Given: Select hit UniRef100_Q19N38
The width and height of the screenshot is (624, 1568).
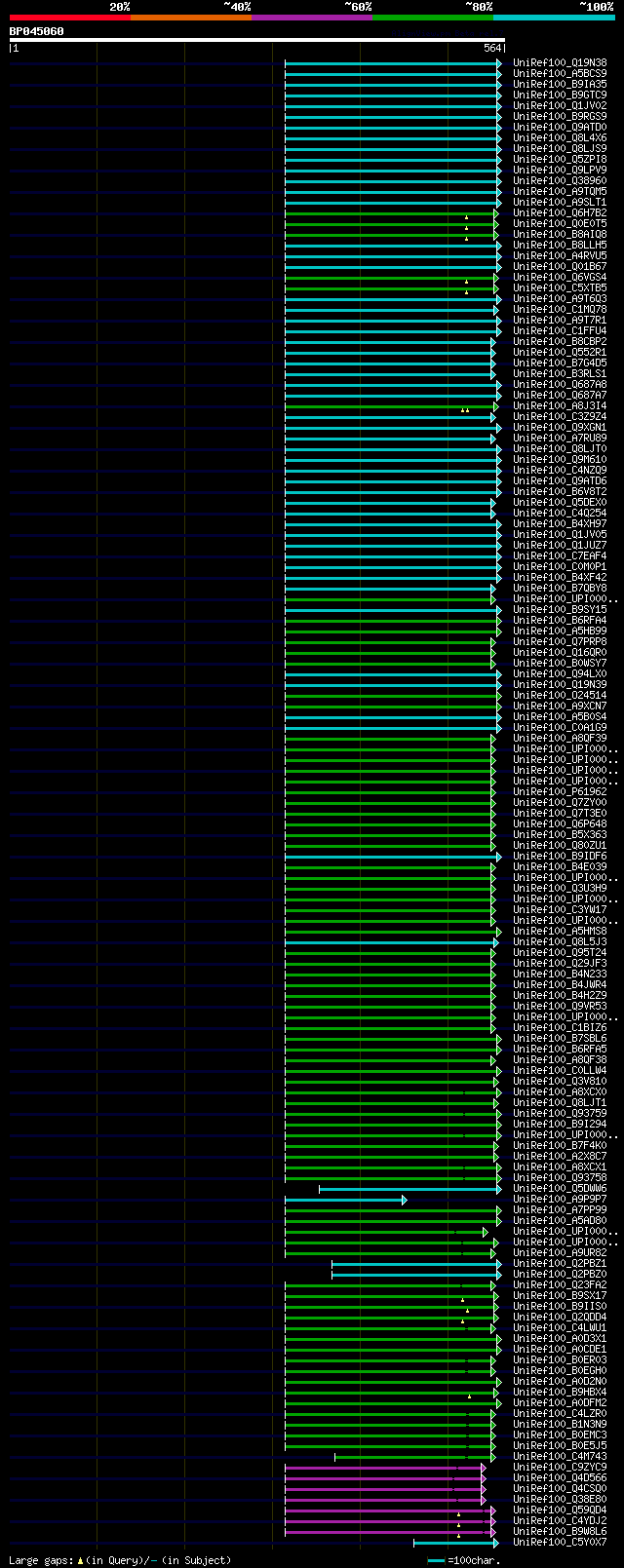Looking at the screenshot, I should pyautogui.click(x=560, y=63).
